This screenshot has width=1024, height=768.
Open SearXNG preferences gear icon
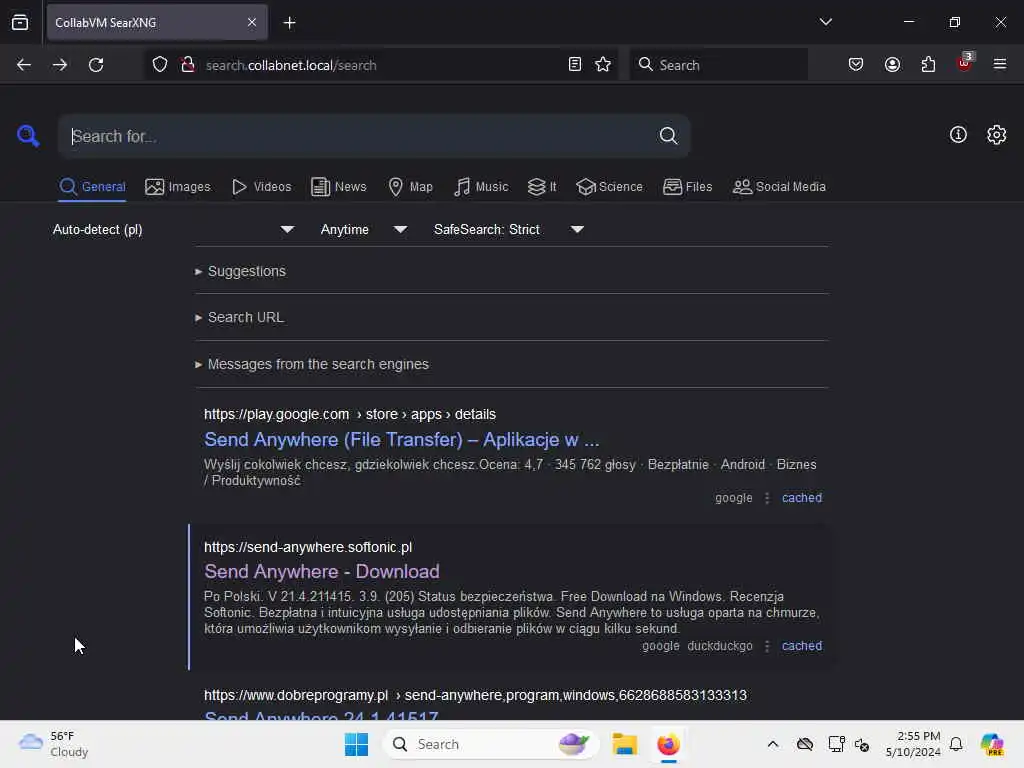point(996,135)
